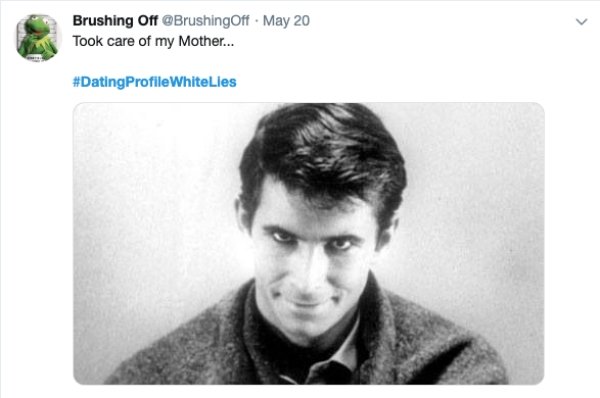View the green frog avatar's profile
Viewport: 600px width, 398px height.
(37, 38)
